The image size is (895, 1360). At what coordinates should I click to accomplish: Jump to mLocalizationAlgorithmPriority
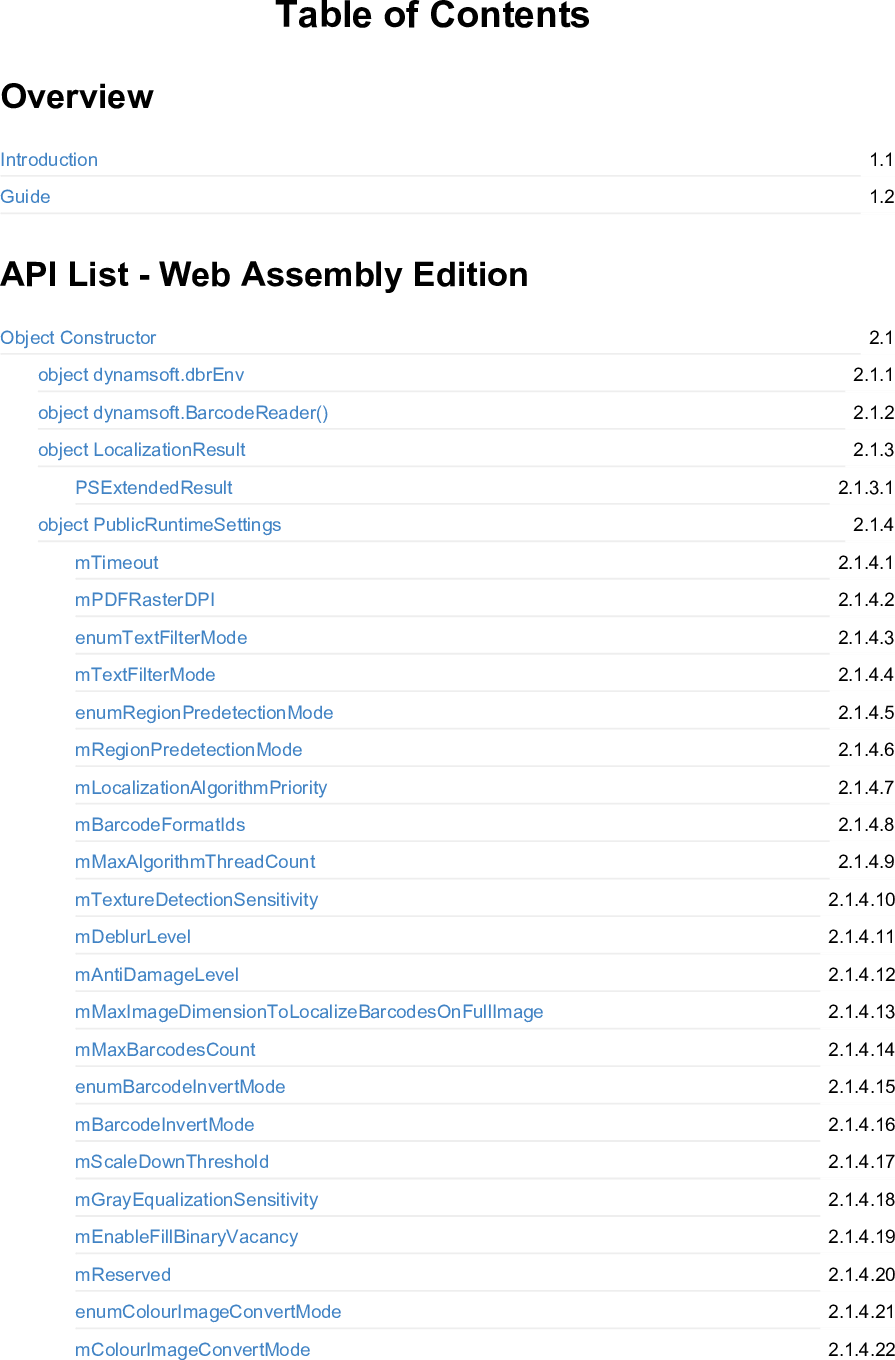201,788
